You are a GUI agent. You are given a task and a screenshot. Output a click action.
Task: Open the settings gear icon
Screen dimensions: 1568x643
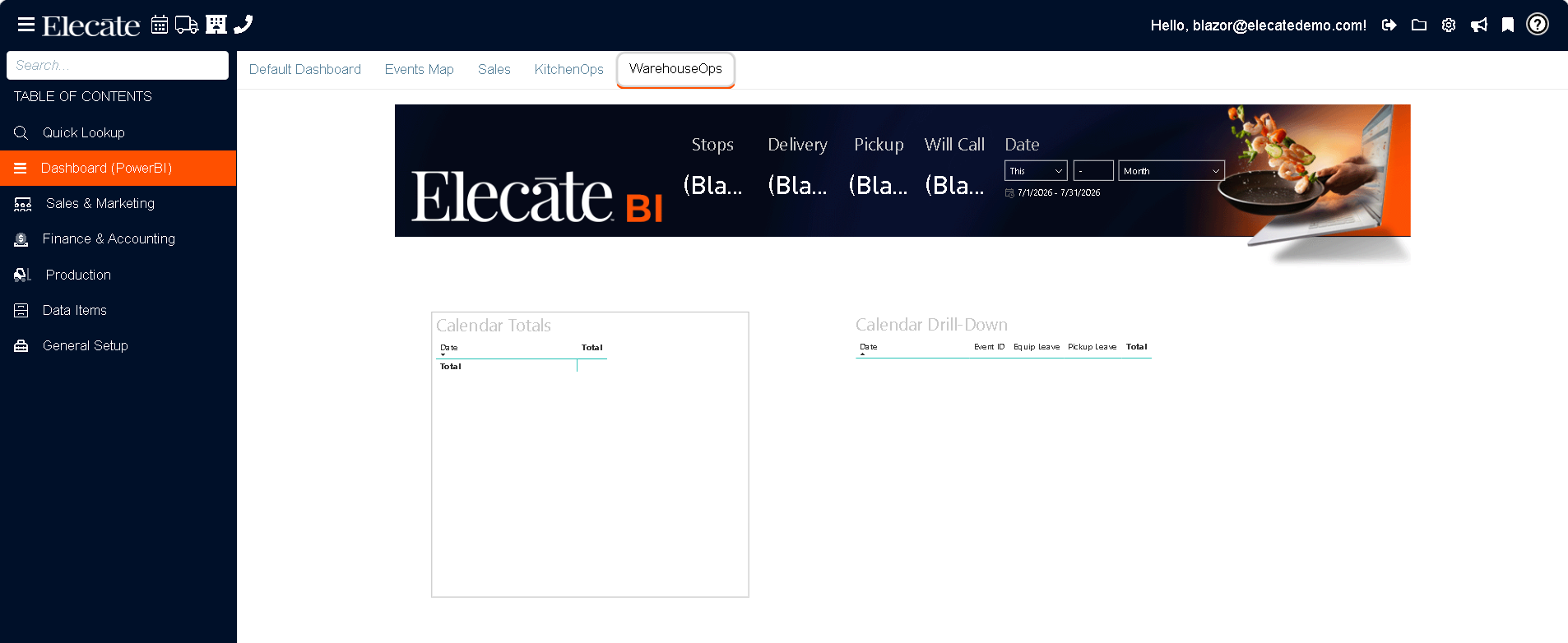1449,25
